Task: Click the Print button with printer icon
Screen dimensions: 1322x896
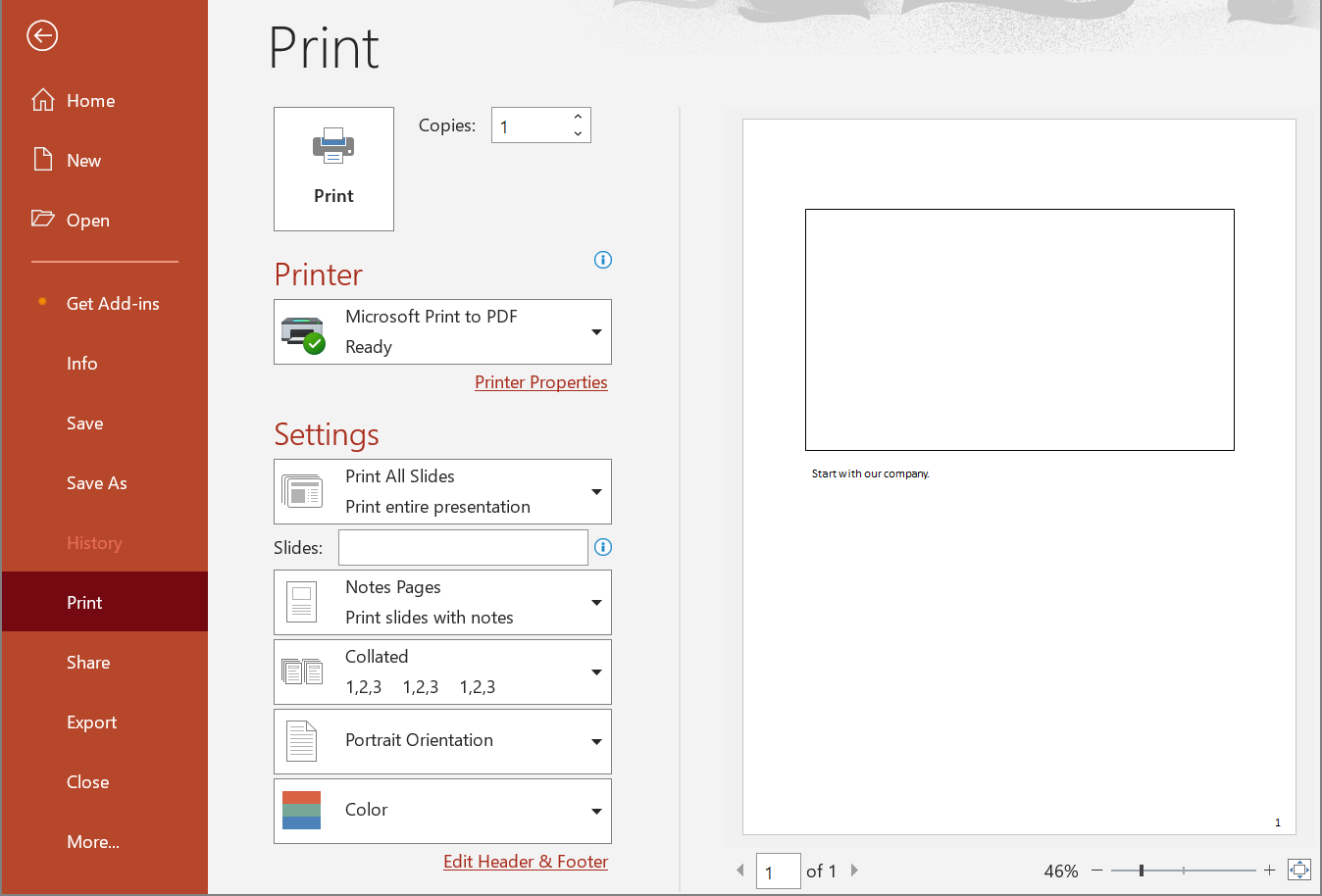Action: [333, 169]
